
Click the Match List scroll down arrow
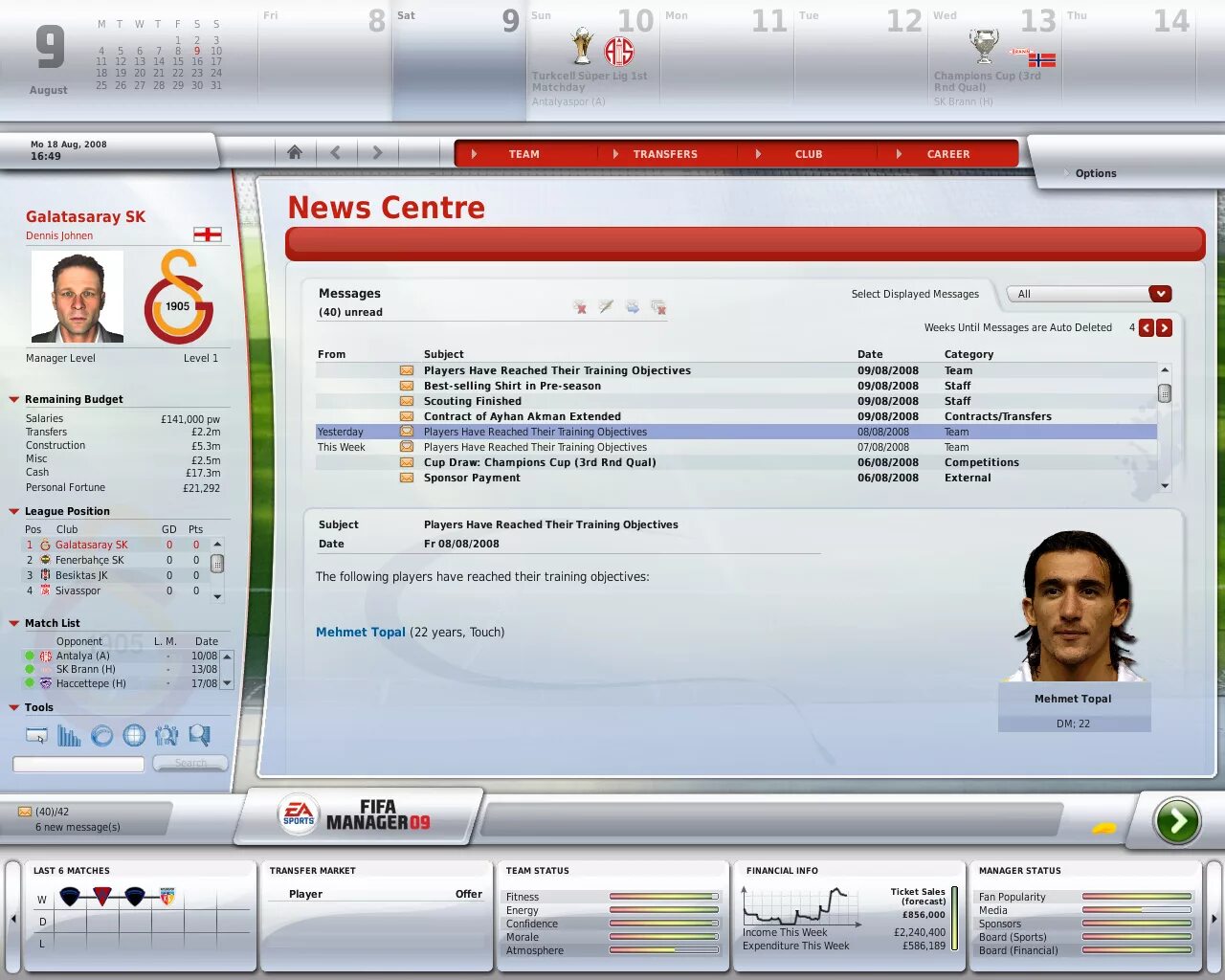pyautogui.click(x=227, y=683)
